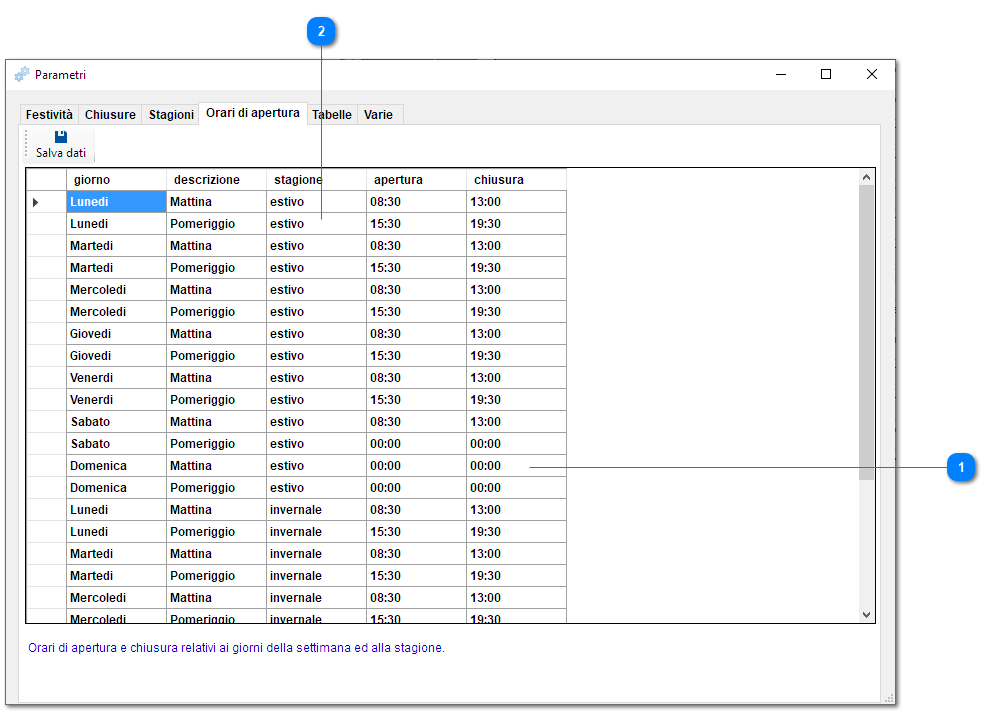Screen dimensions: 996x714
Task: Close the Parametri window
Action: pyautogui.click(x=872, y=74)
